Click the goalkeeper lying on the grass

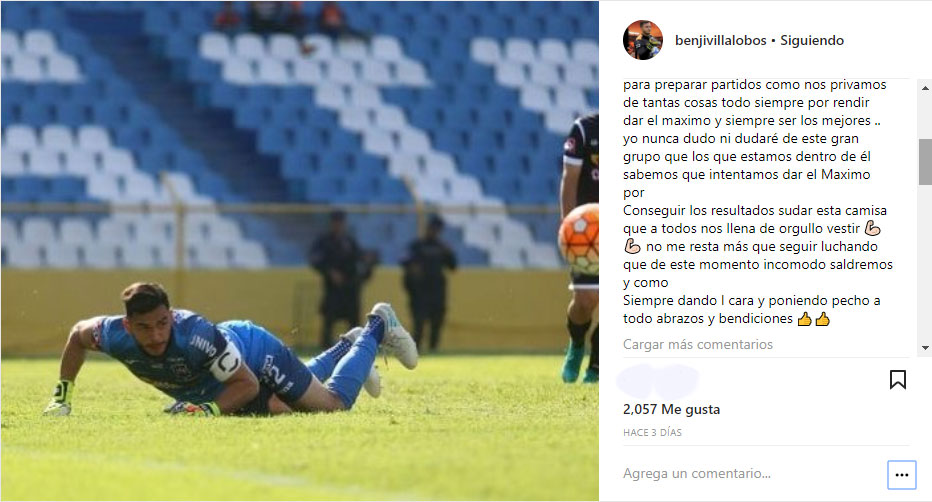tap(231, 351)
